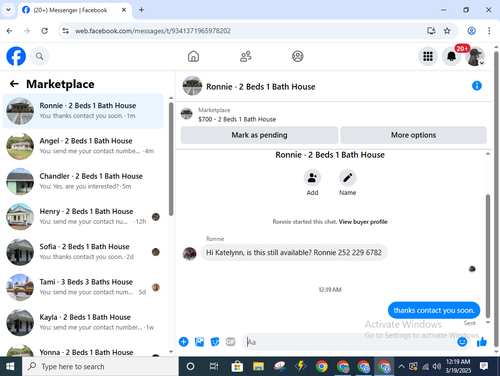Open more actions plus icon in composer

(x=184, y=342)
